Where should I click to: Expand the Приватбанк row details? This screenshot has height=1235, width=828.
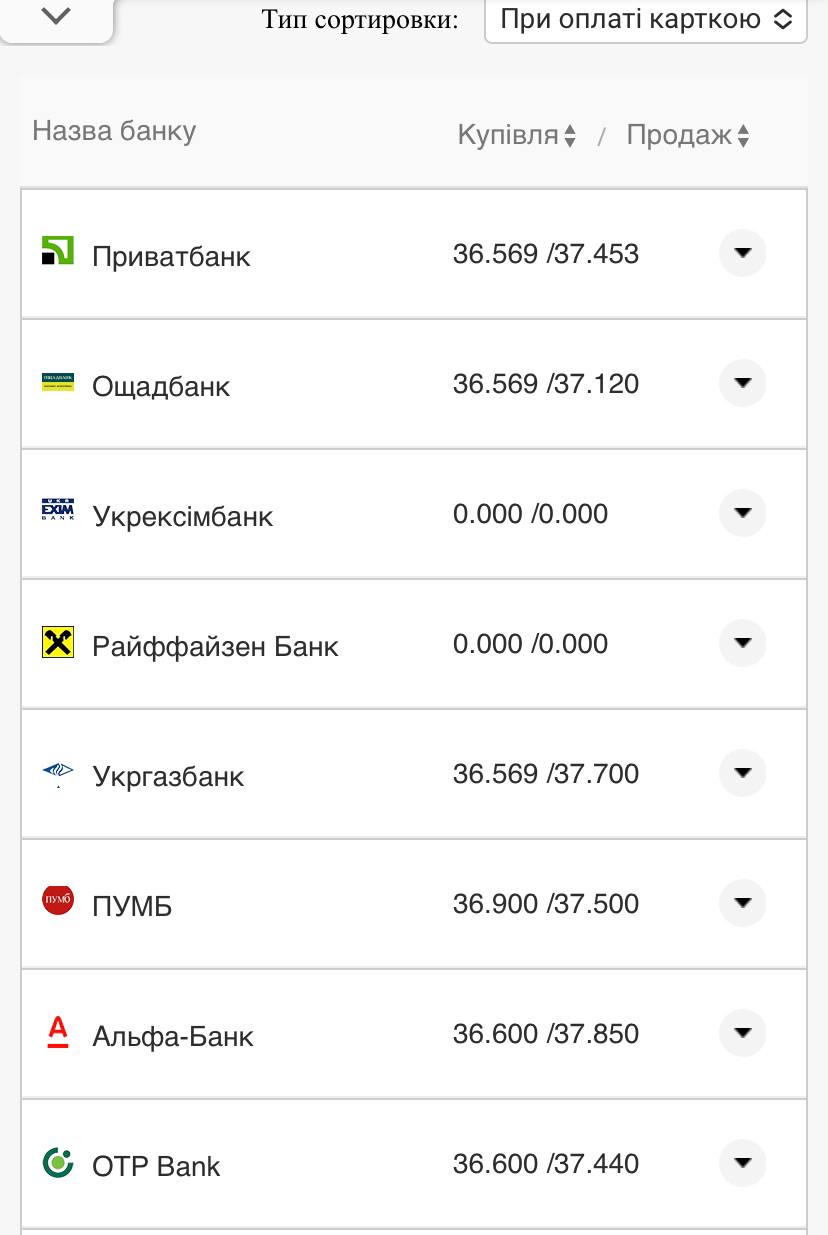coord(742,254)
